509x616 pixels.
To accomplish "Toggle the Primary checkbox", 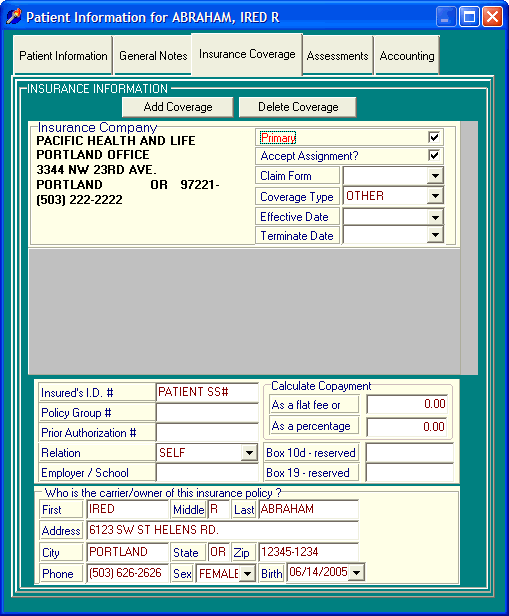I will click(434, 138).
